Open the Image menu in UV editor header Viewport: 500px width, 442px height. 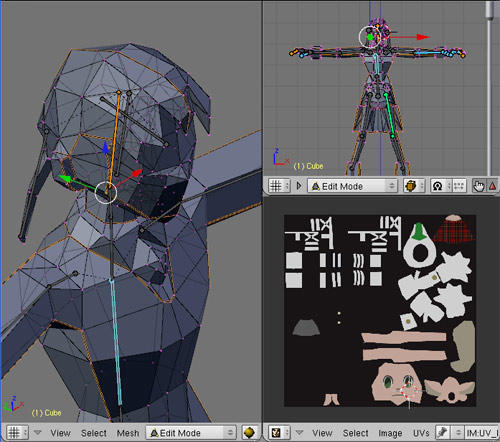(390, 433)
